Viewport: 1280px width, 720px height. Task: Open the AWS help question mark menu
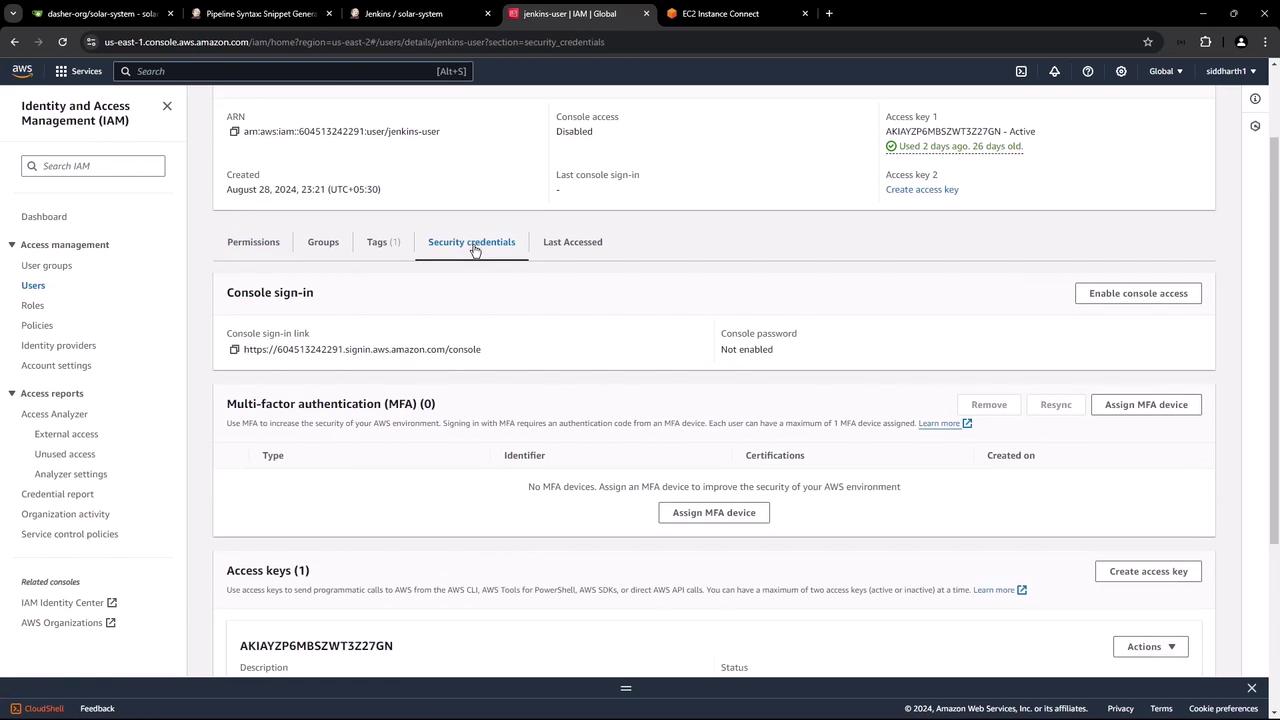coord(1088,71)
